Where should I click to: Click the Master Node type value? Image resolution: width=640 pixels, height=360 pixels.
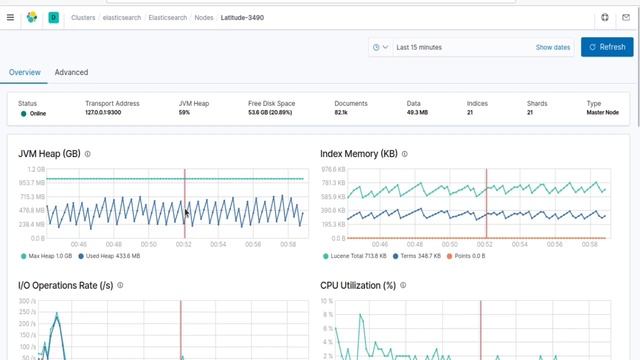pyautogui.click(x=602, y=112)
